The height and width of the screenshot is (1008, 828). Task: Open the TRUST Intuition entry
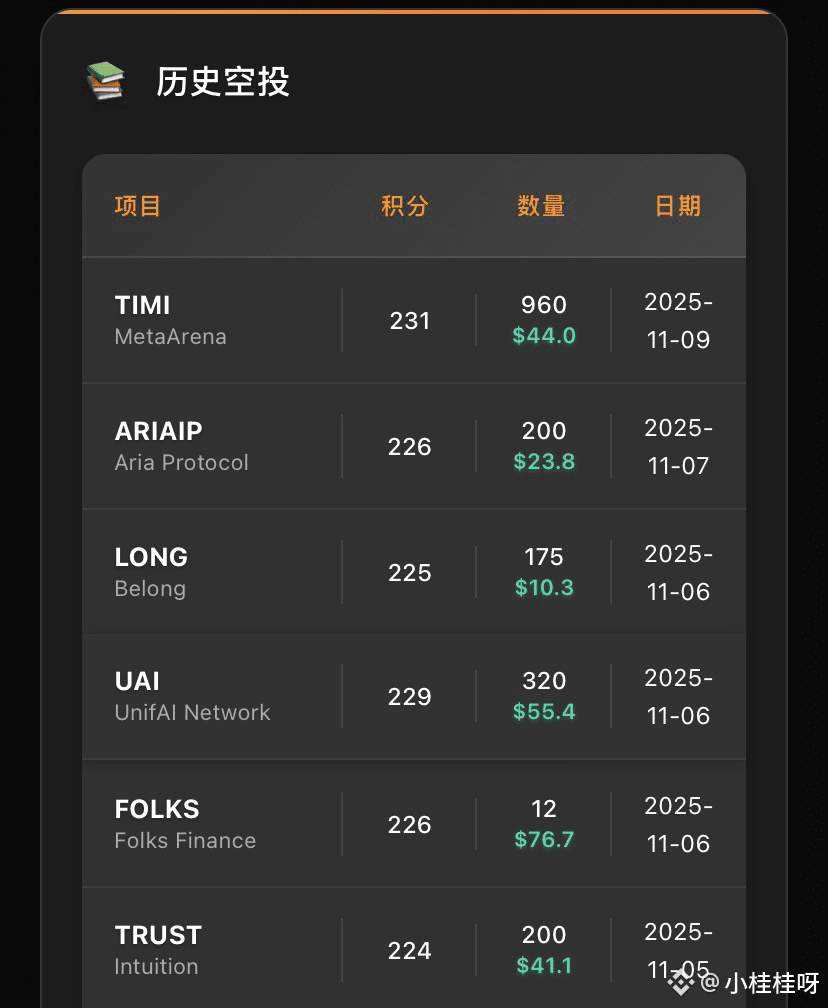coord(414,948)
